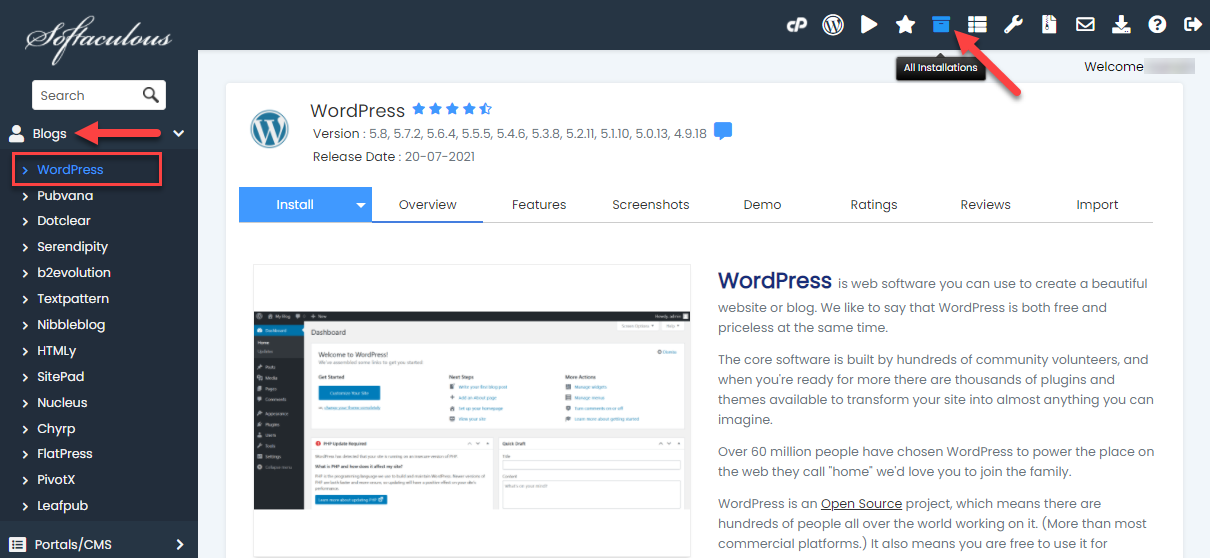Open backups via the zipped file icon
This screenshot has width=1210, height=558.
click(x=1049, y=25)
